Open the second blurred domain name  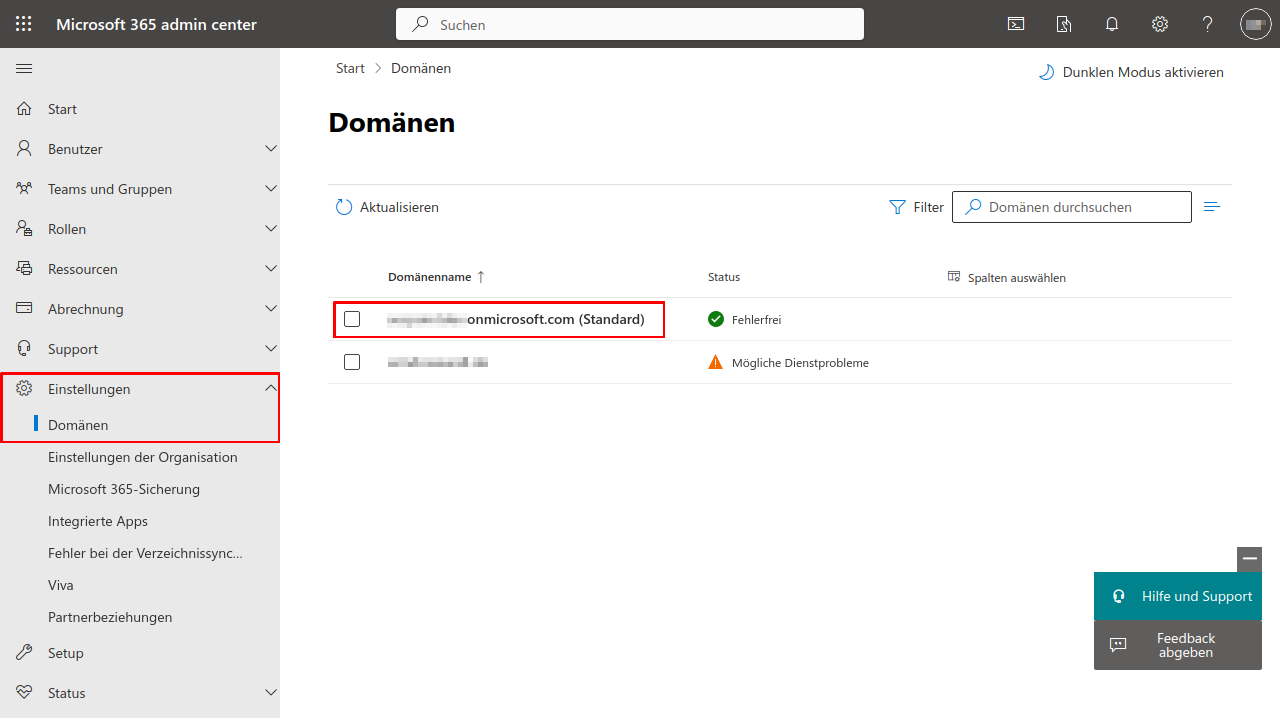tap(438, 362)
